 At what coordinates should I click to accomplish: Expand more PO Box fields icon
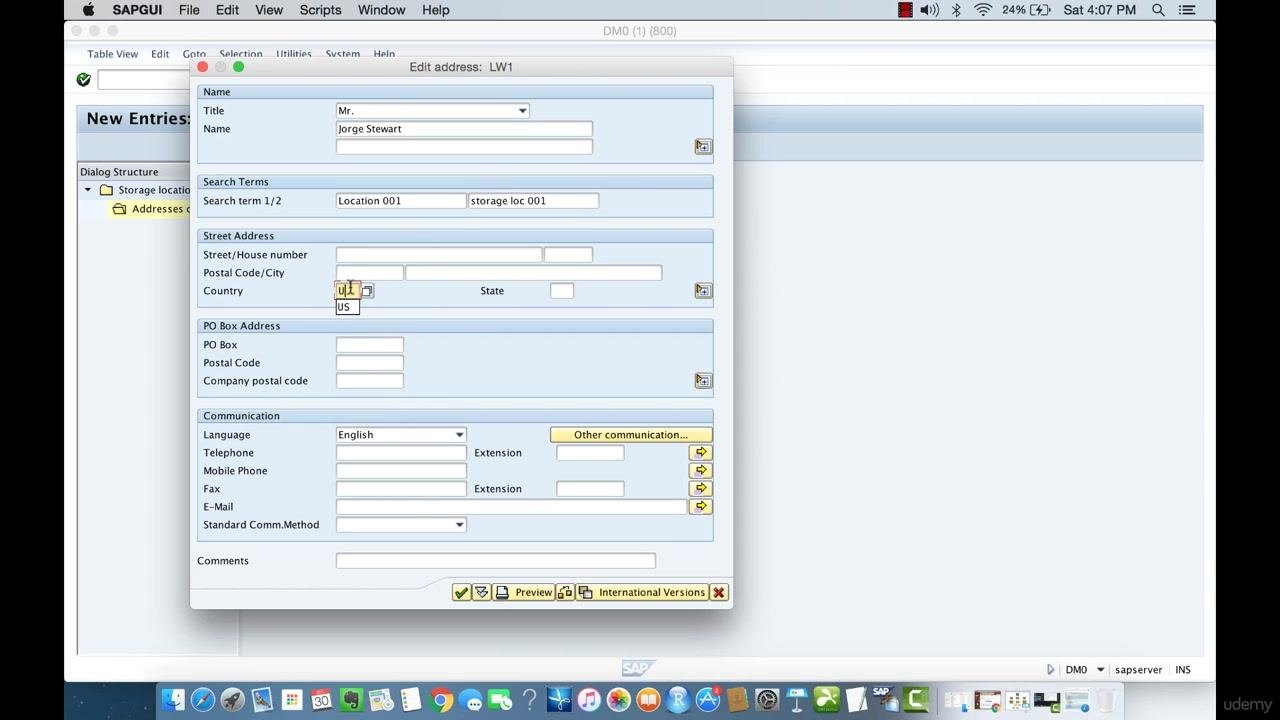click(703, 381)
